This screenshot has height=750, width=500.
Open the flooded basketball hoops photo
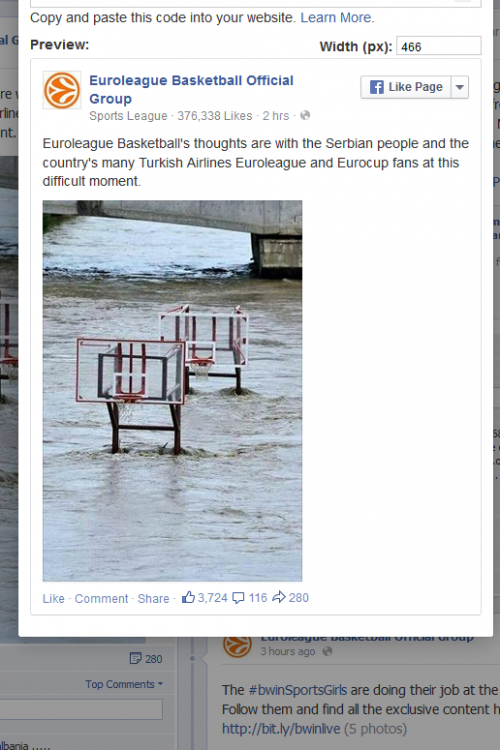point(172,391)
